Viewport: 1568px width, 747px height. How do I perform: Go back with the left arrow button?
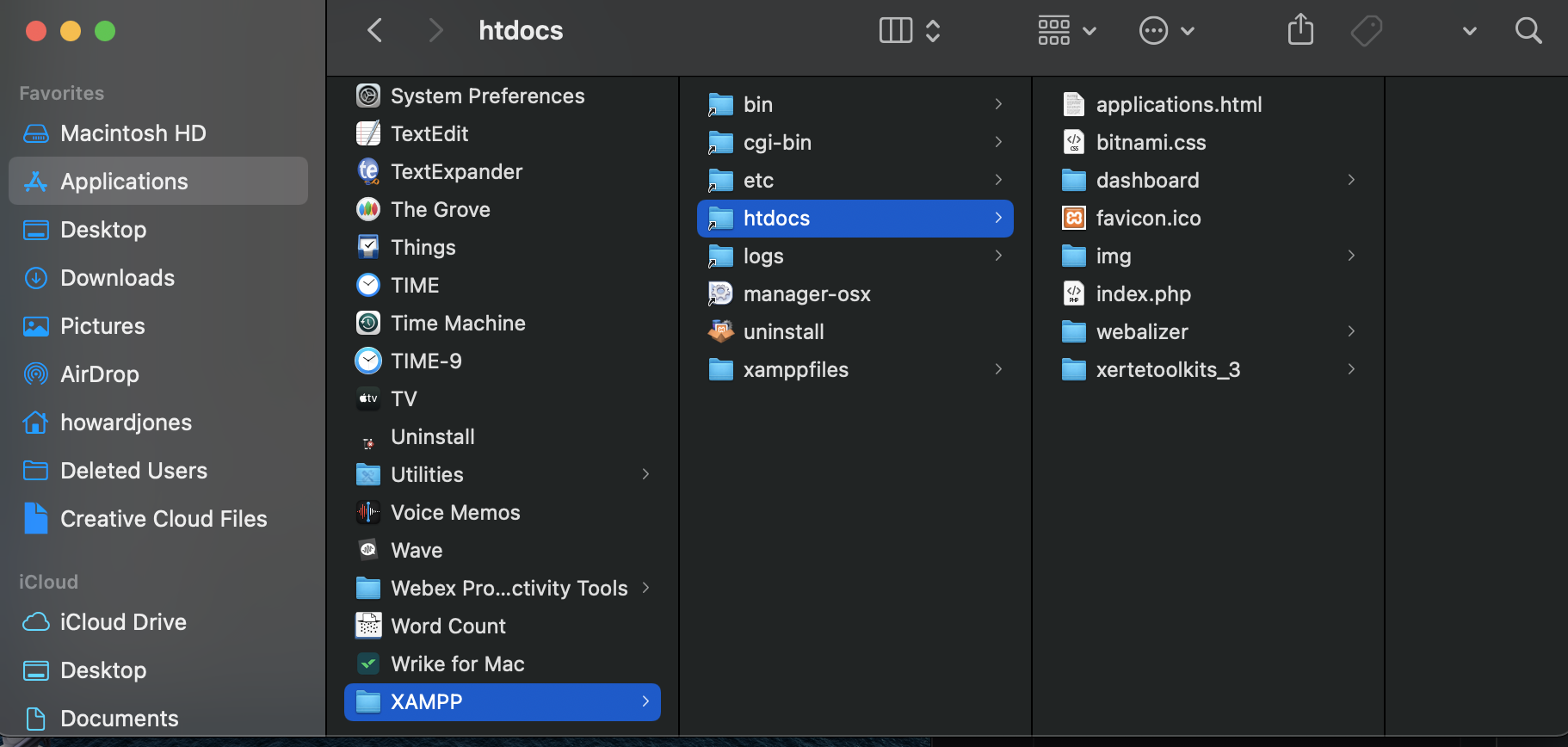tap(374, 31)
